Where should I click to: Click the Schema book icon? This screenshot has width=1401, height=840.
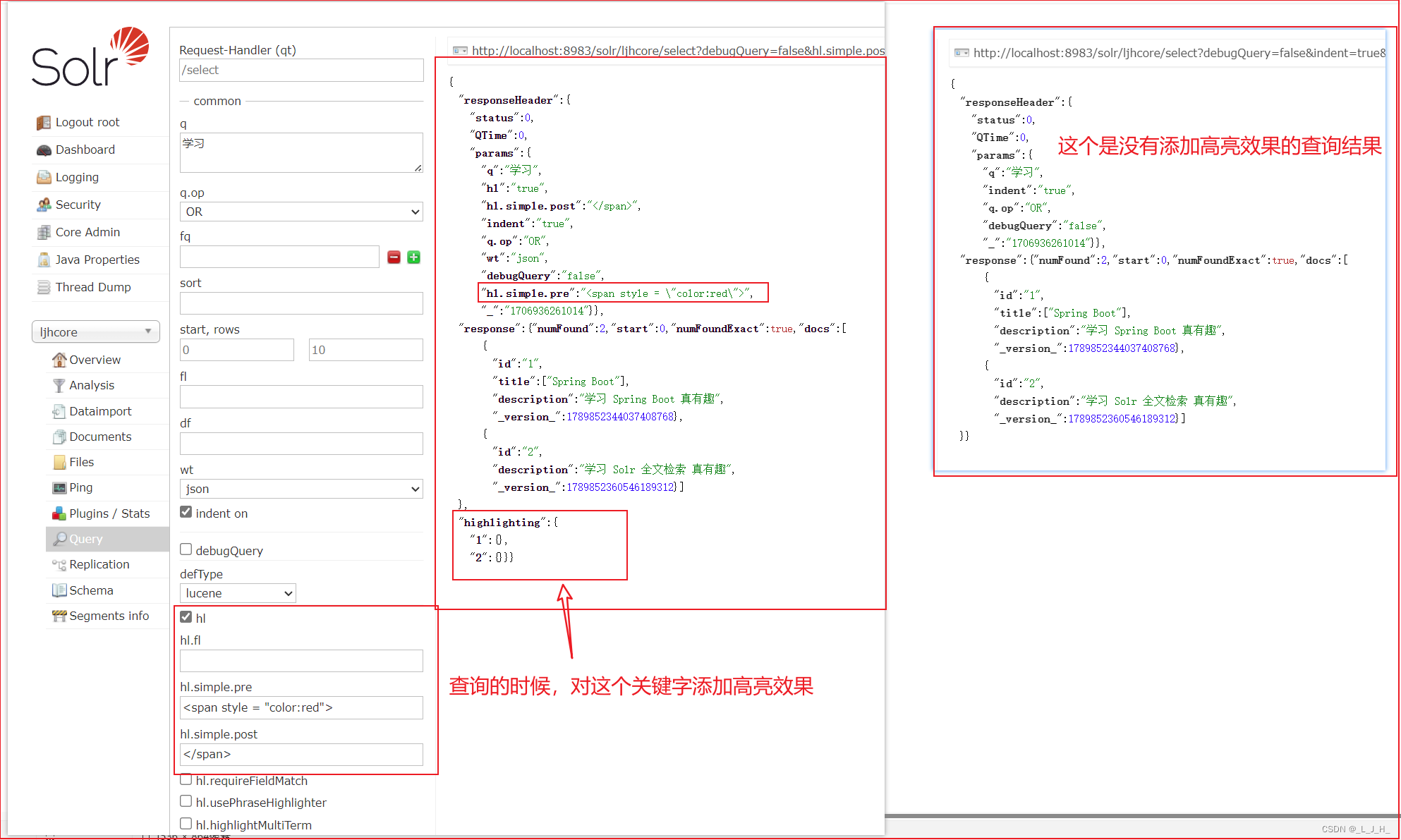59,591
